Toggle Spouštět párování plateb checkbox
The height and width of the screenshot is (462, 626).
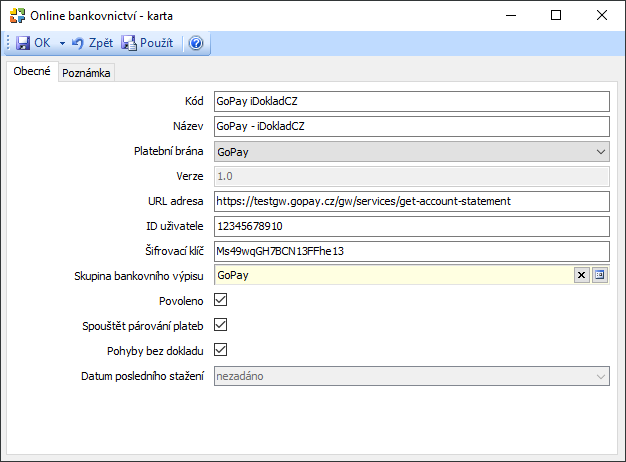(x=220, y=325)
